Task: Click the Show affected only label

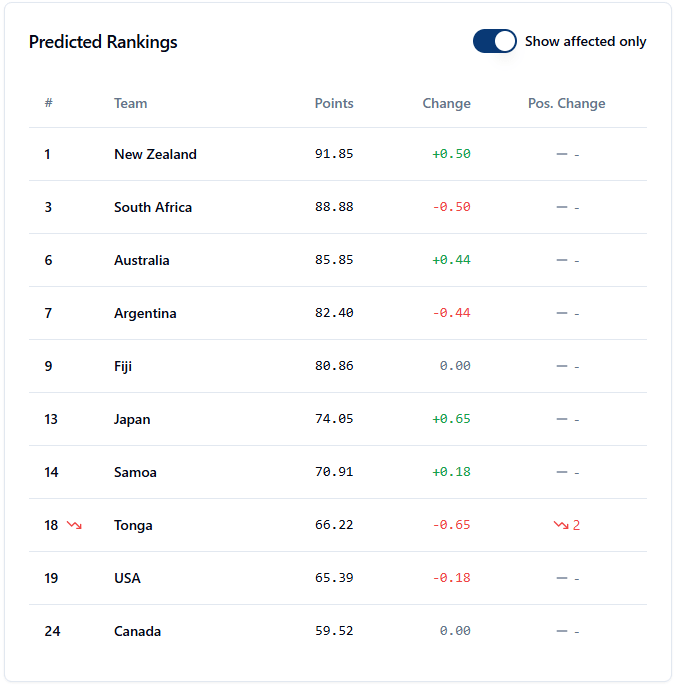Action: click(x=585, y=42)
